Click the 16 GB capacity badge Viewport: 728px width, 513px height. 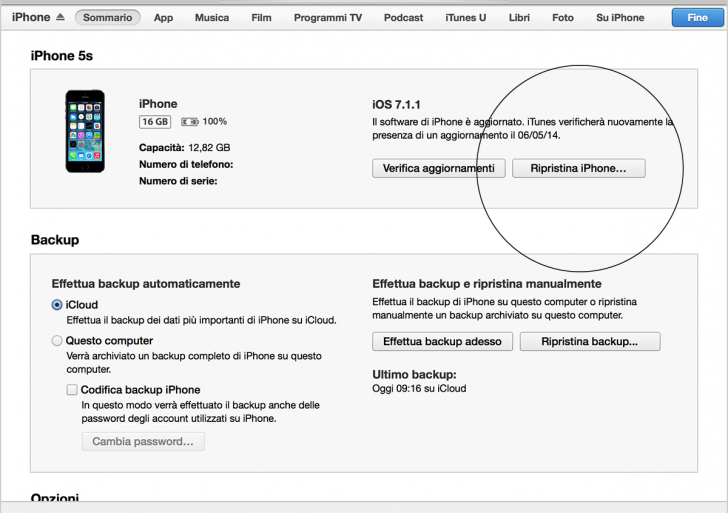click(155, 122)
